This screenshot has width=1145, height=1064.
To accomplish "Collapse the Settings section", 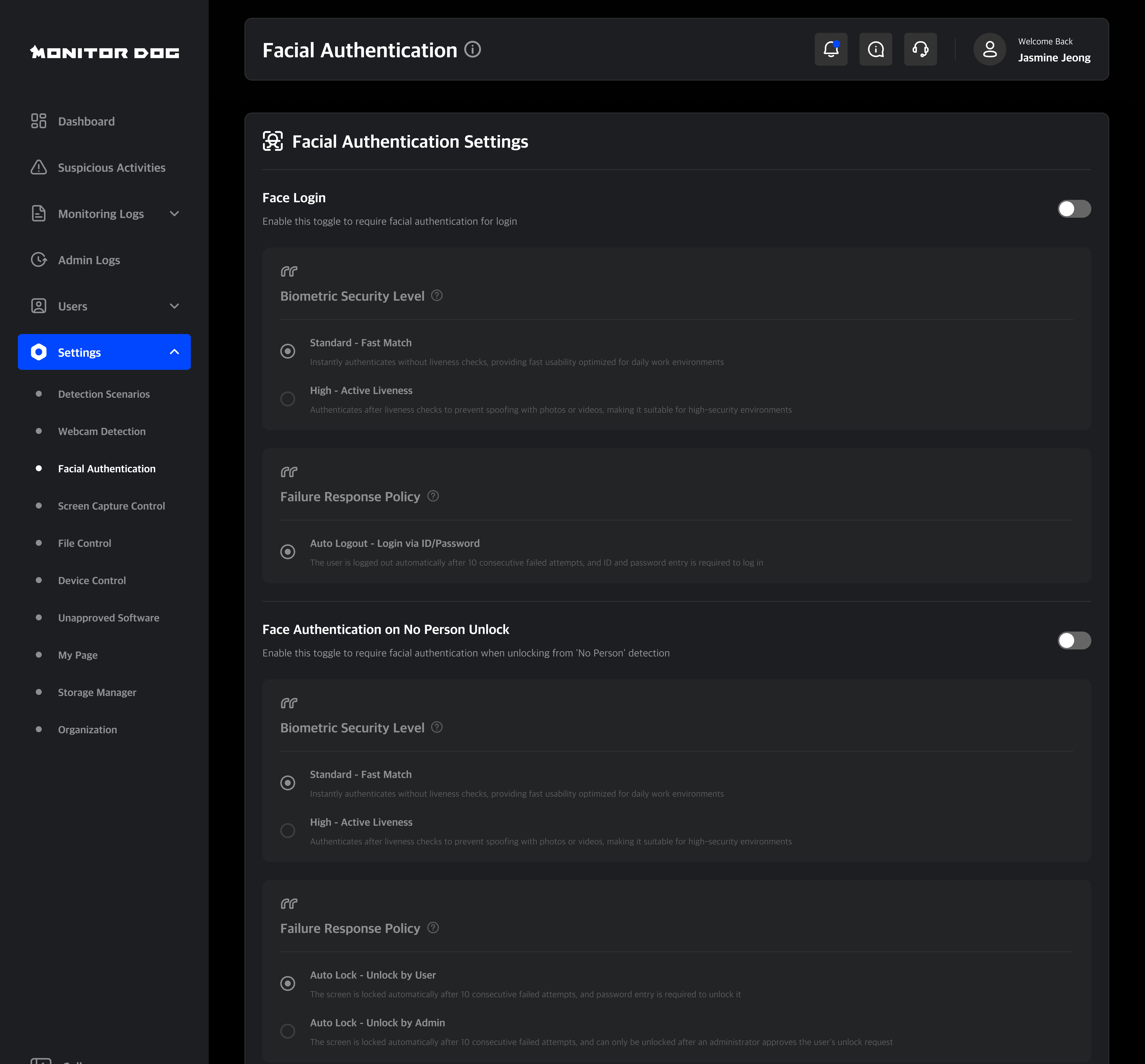I will point(174,352).
